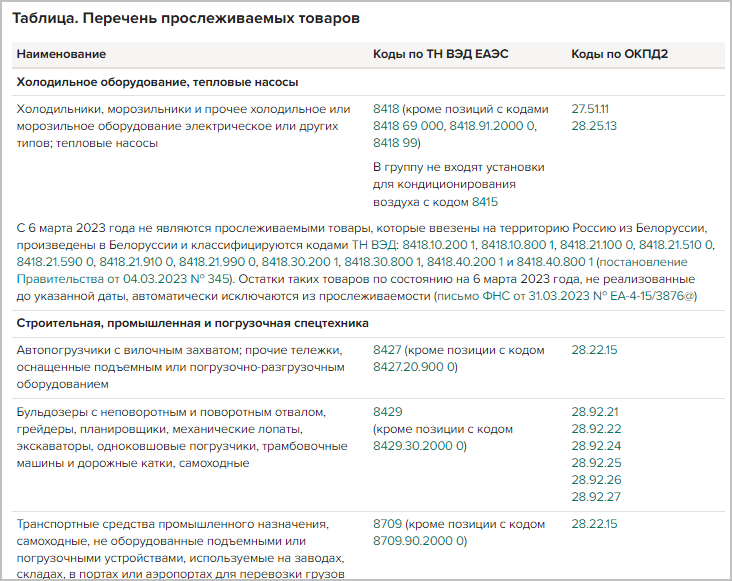Click the 8429 bulldozer code link
The image size is (732, 581).
click(388, 411)
